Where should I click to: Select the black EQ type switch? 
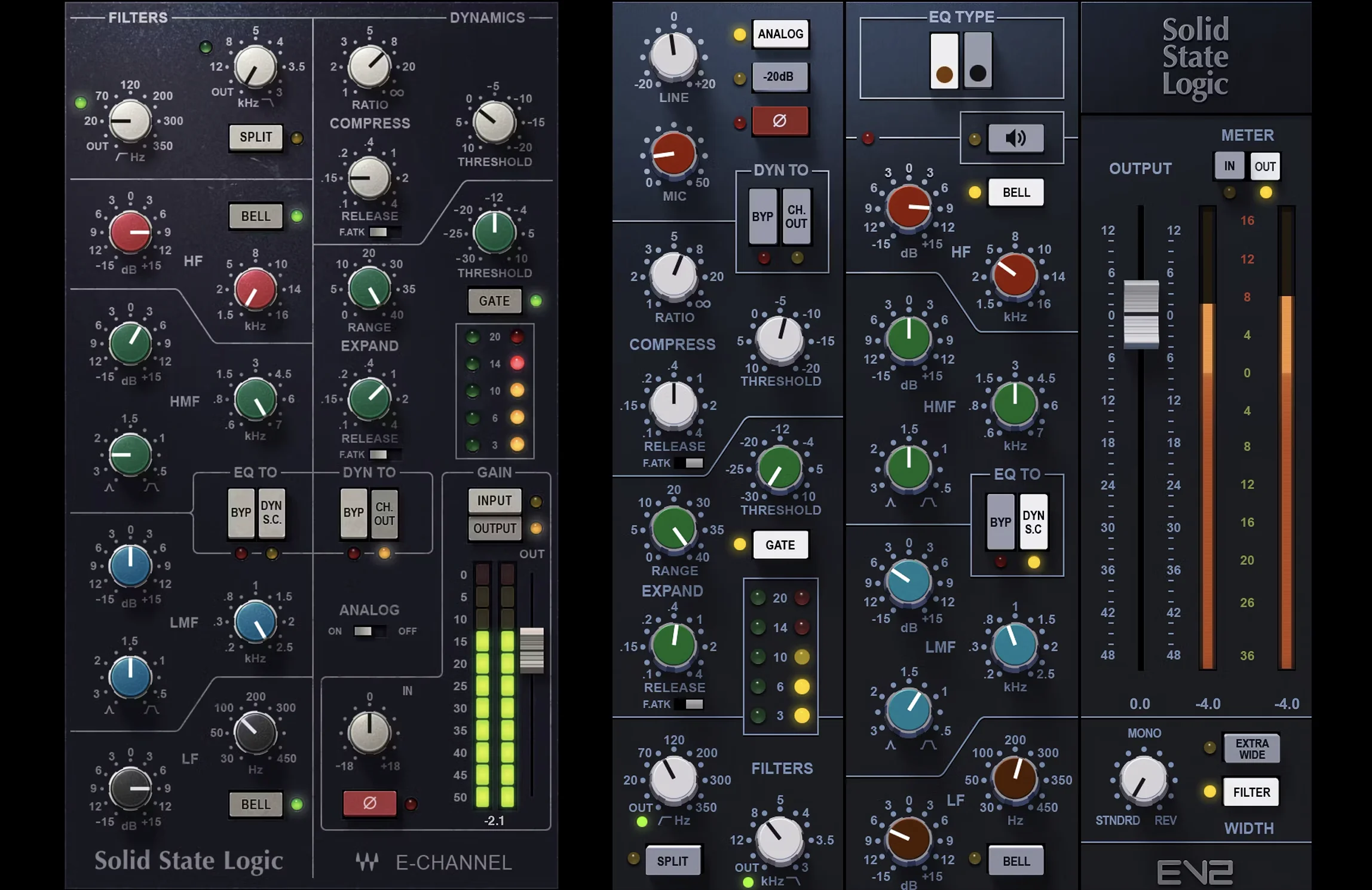point(978,61)
